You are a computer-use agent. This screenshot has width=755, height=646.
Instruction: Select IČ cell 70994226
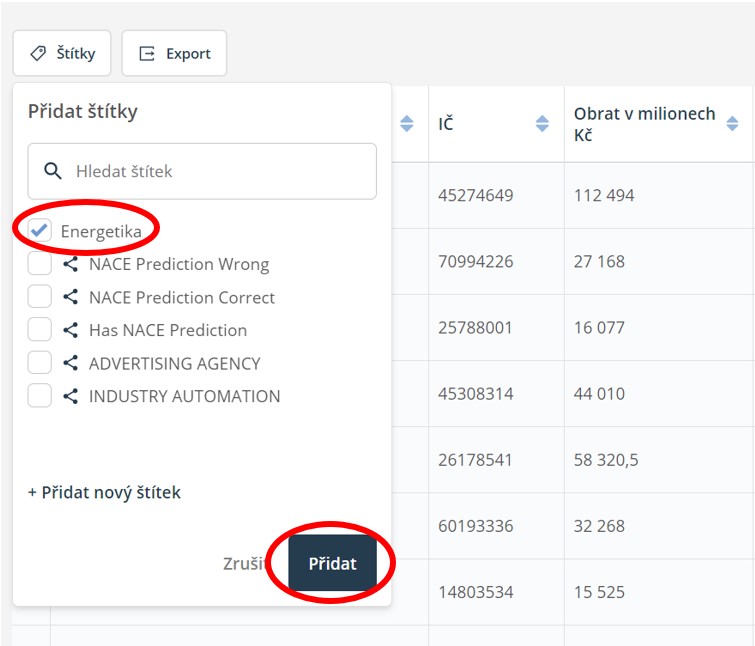(476, 261)
